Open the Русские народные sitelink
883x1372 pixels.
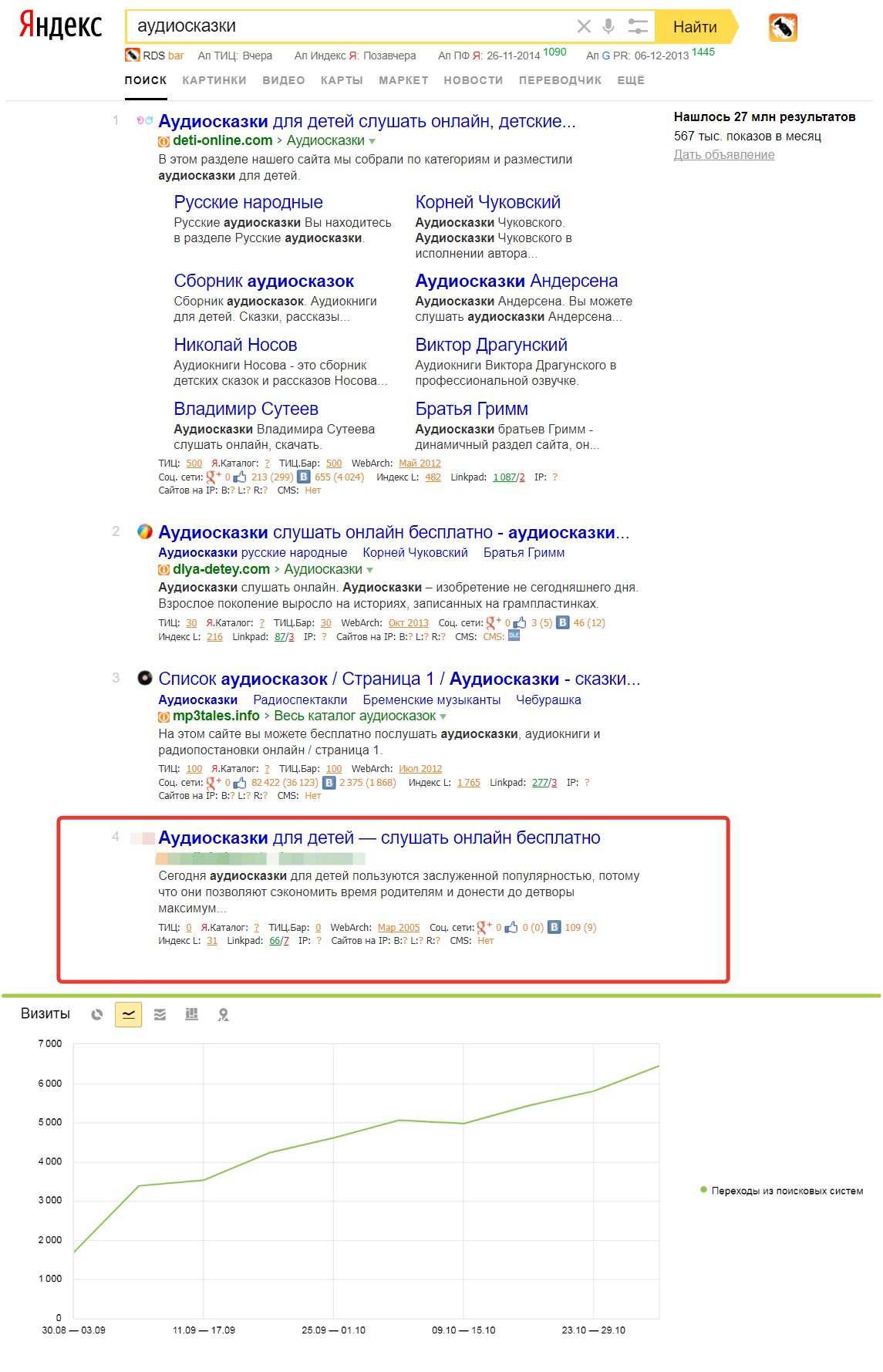pyautogui.click(x=248, y=202)
